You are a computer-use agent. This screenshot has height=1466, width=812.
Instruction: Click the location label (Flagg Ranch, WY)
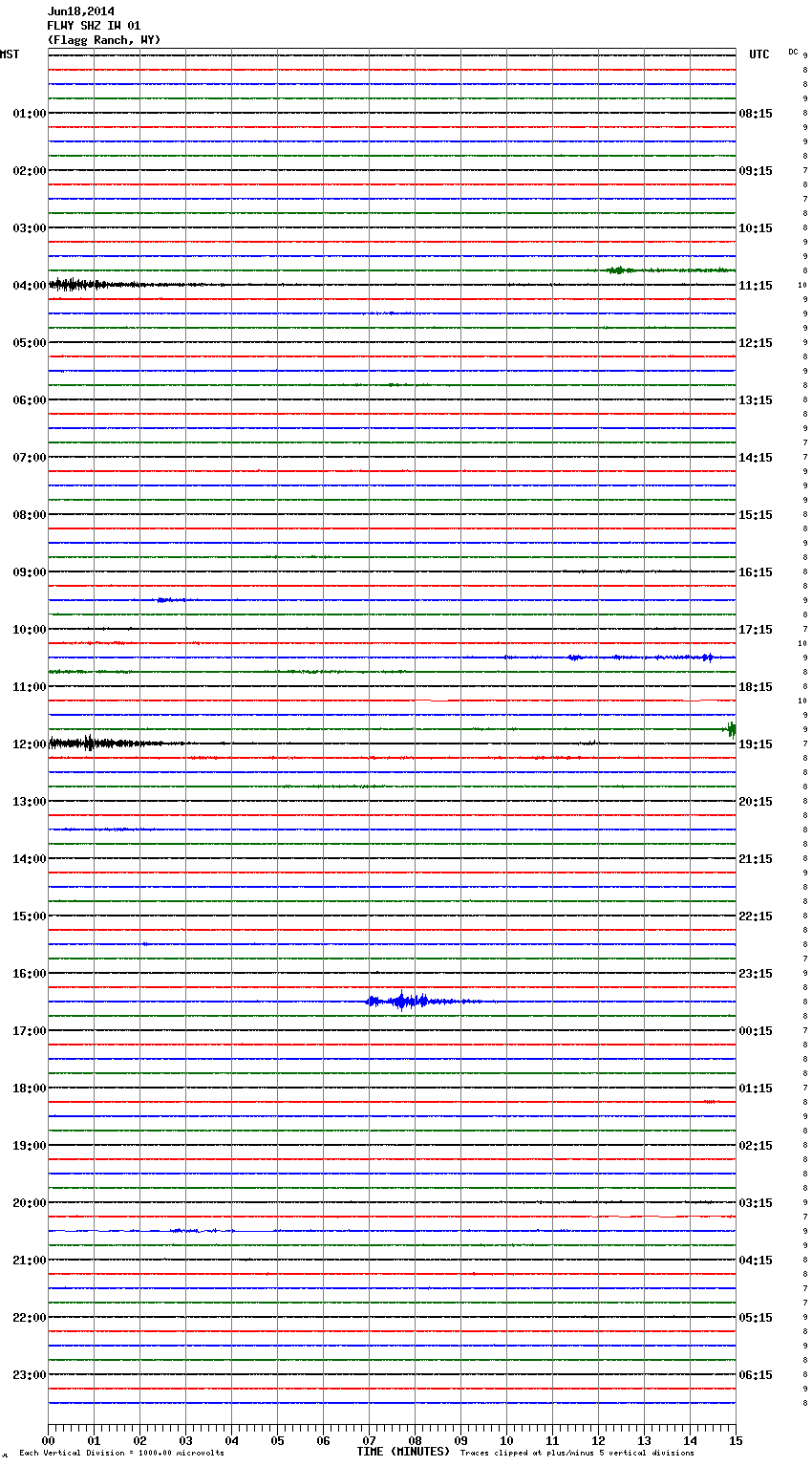[104, 40]
